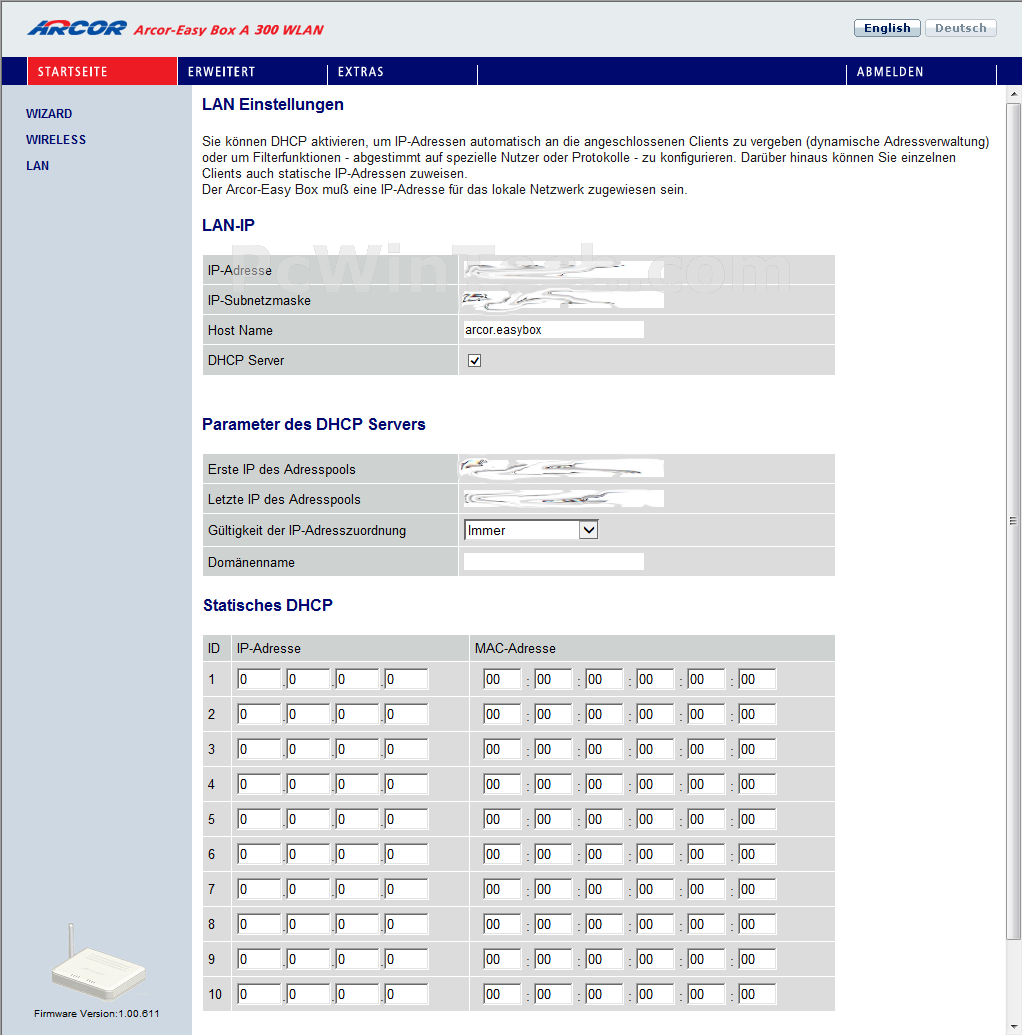The image size is (1022, 1035).
Task: Open the Extras tab
Action: coord(402,71)
